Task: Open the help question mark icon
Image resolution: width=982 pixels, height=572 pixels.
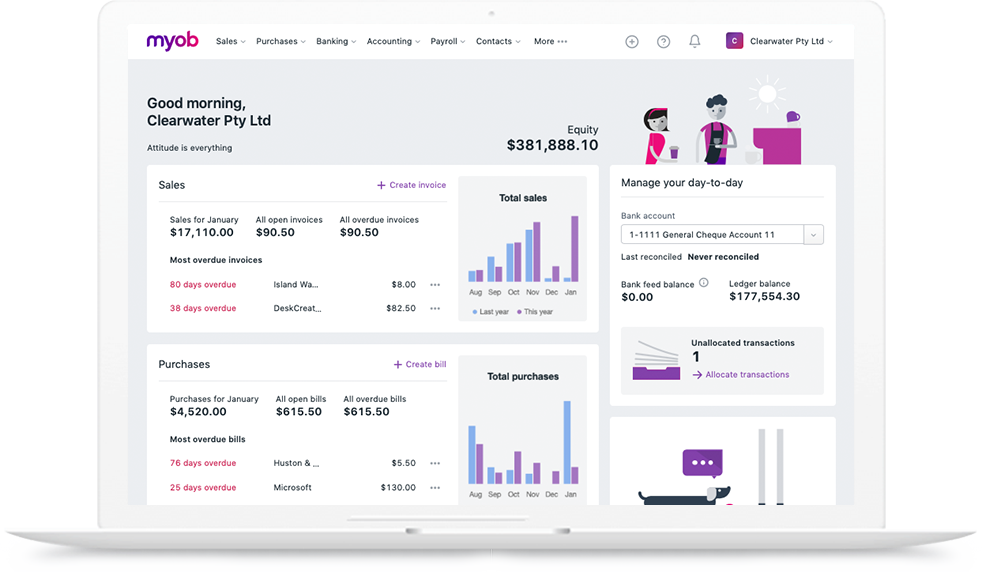Action: [x=663, y=42]
